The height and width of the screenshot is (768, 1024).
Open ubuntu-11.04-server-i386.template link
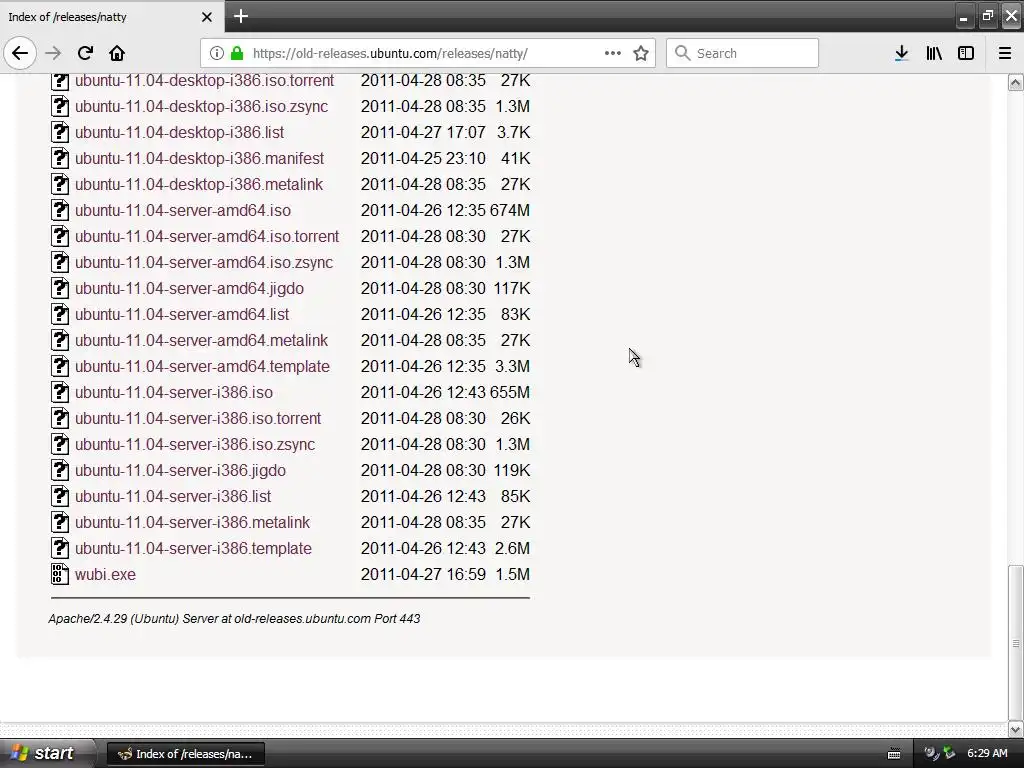click(193, 549)
